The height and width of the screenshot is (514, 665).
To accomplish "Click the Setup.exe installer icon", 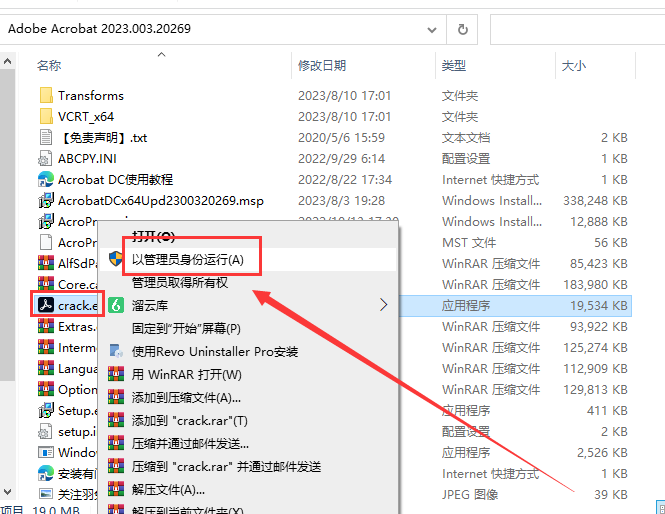I will click(x=46, y=410).
